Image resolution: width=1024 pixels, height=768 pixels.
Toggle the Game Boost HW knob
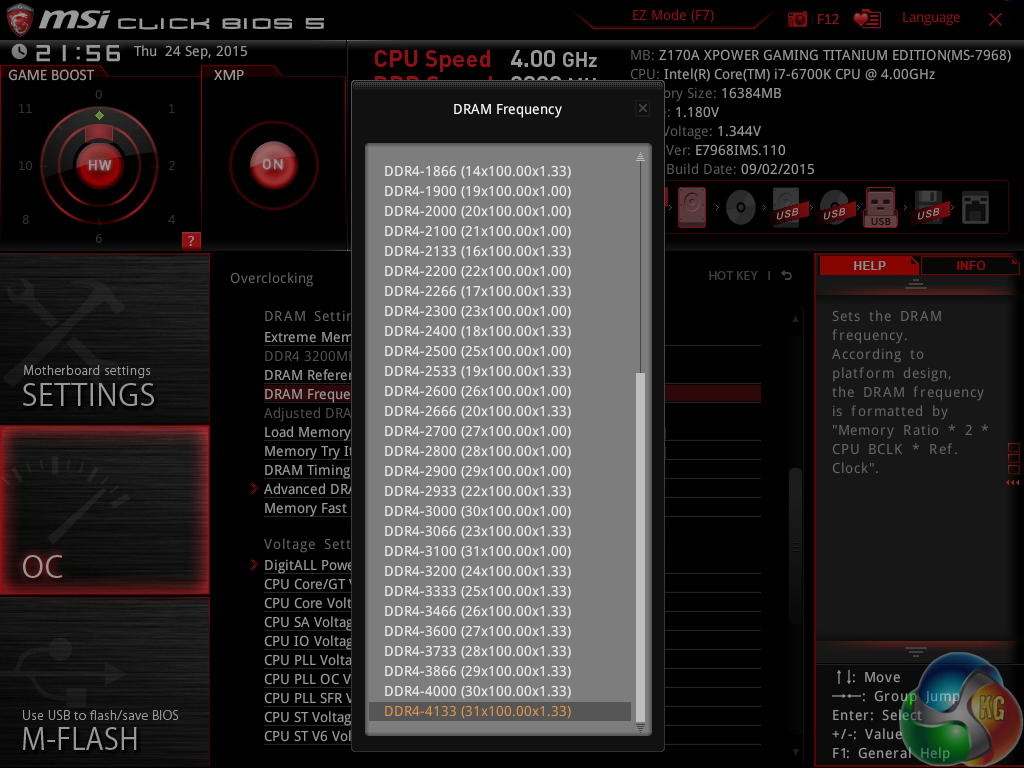[x=99, y=165]
